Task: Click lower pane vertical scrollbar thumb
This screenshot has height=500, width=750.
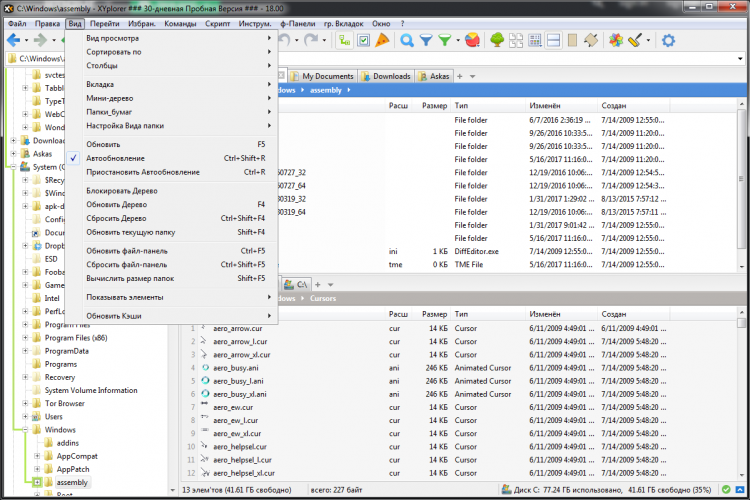Action: [x=742, y=324]
